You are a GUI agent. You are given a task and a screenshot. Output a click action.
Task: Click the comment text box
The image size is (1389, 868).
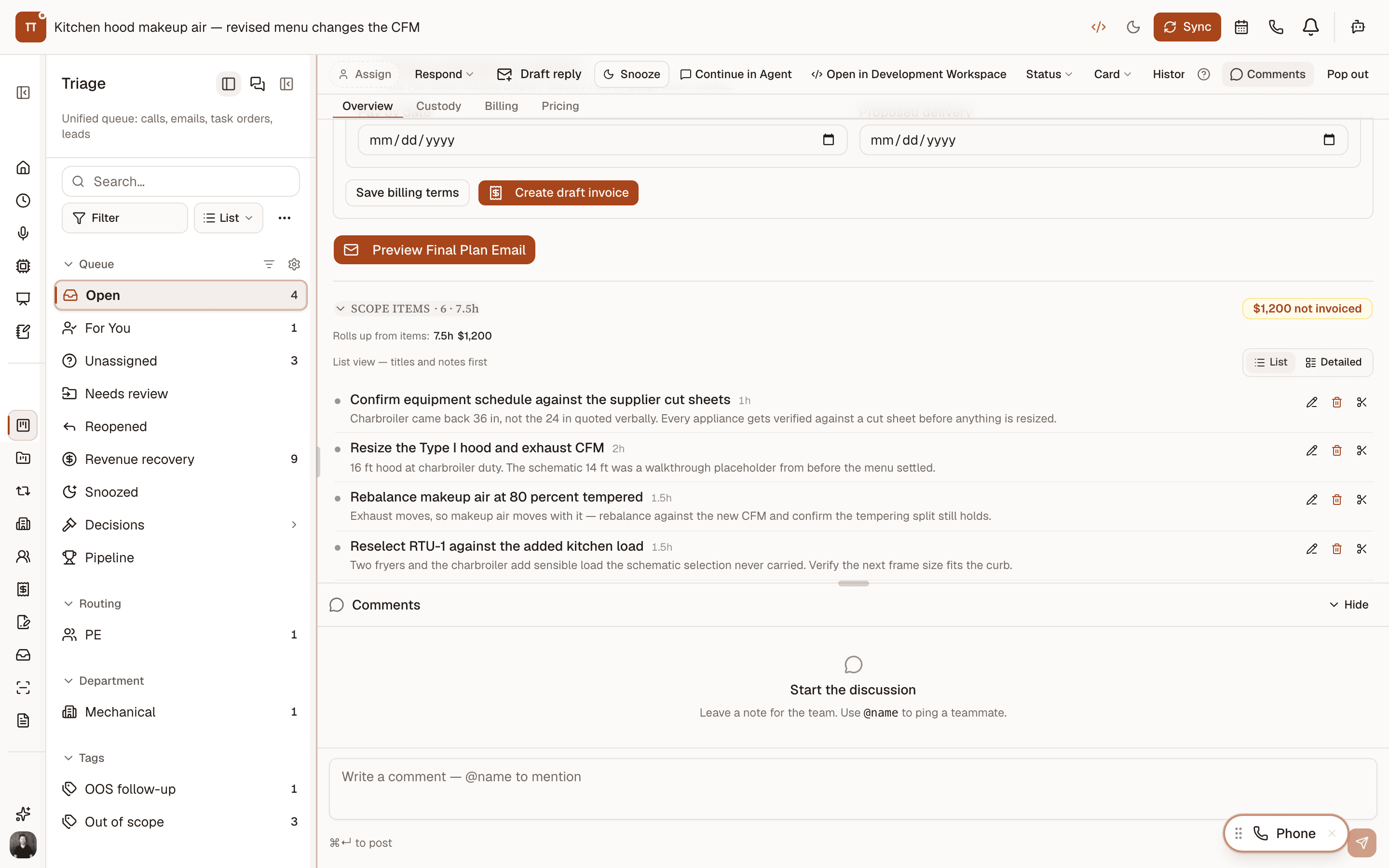point(853,789)
